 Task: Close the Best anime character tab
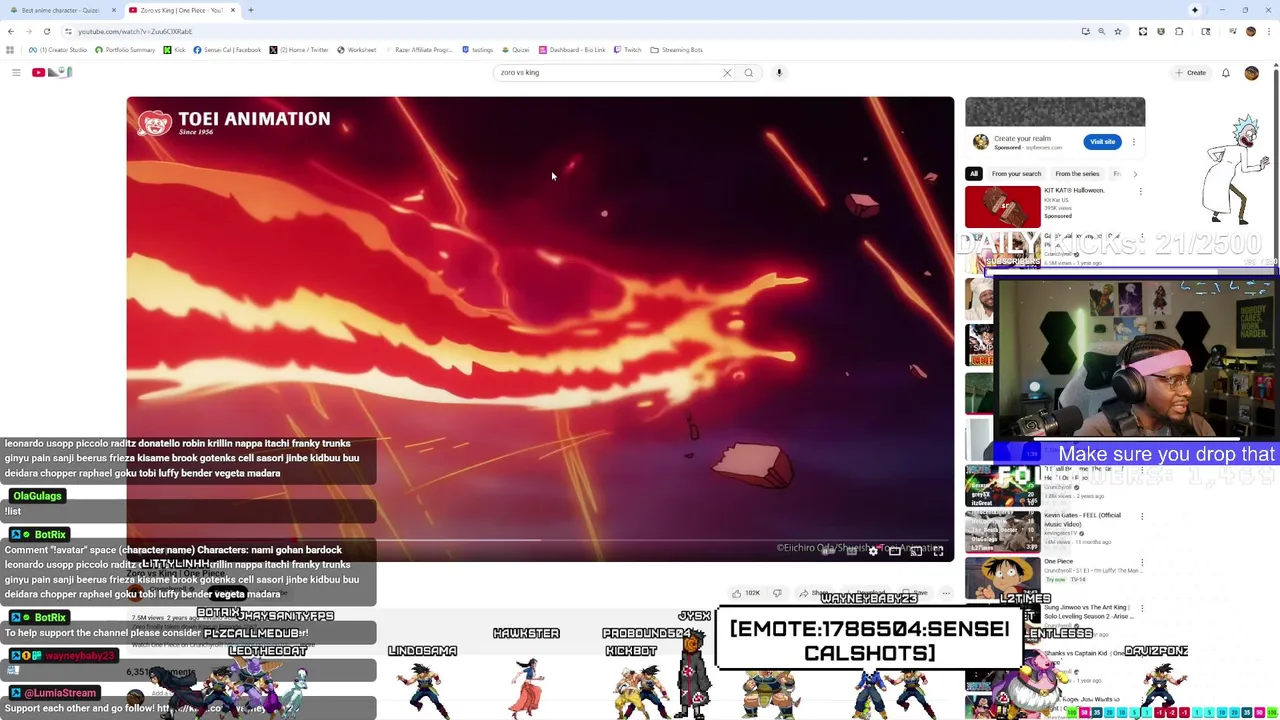coord(114,10)
